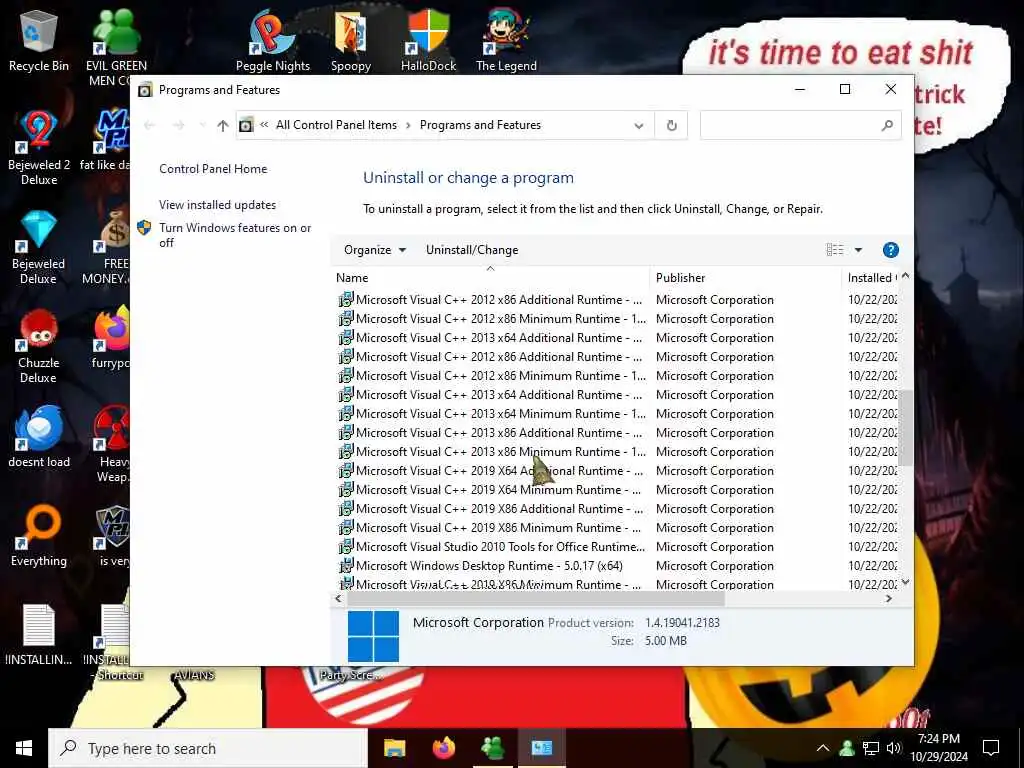The width and height of the screenshot is (1024, 768).
Task: Open the notification center icon
Action: pos(991,748)
